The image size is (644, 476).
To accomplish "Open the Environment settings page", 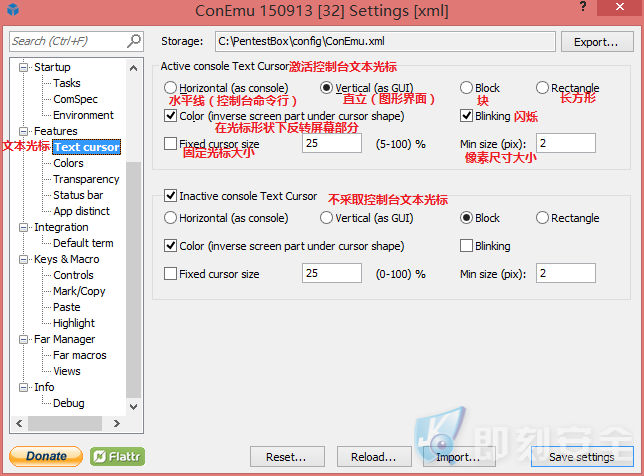I will pyautogui.click(x=83, y=115).
